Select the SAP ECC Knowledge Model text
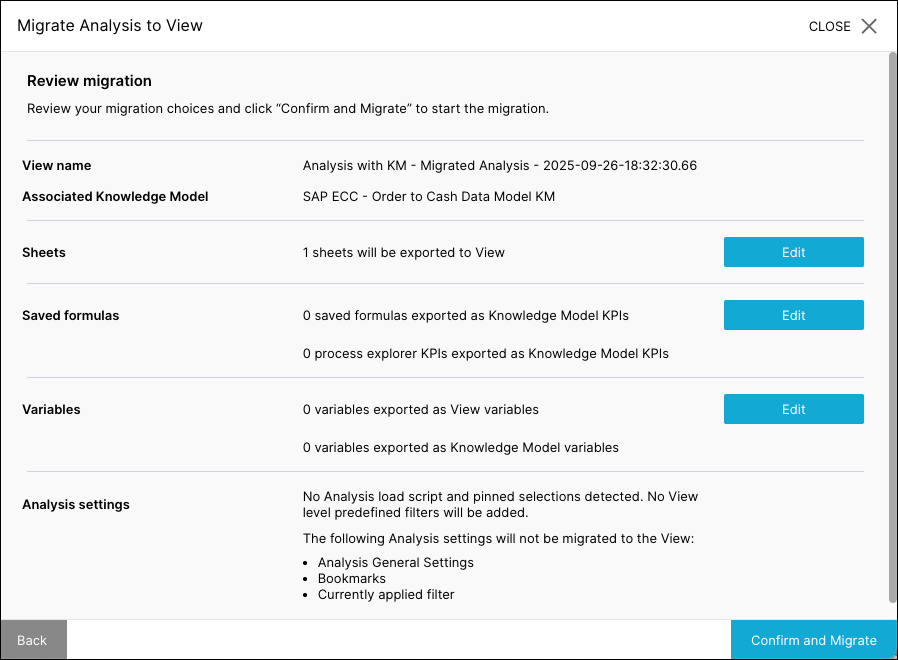 coord(428,197)
